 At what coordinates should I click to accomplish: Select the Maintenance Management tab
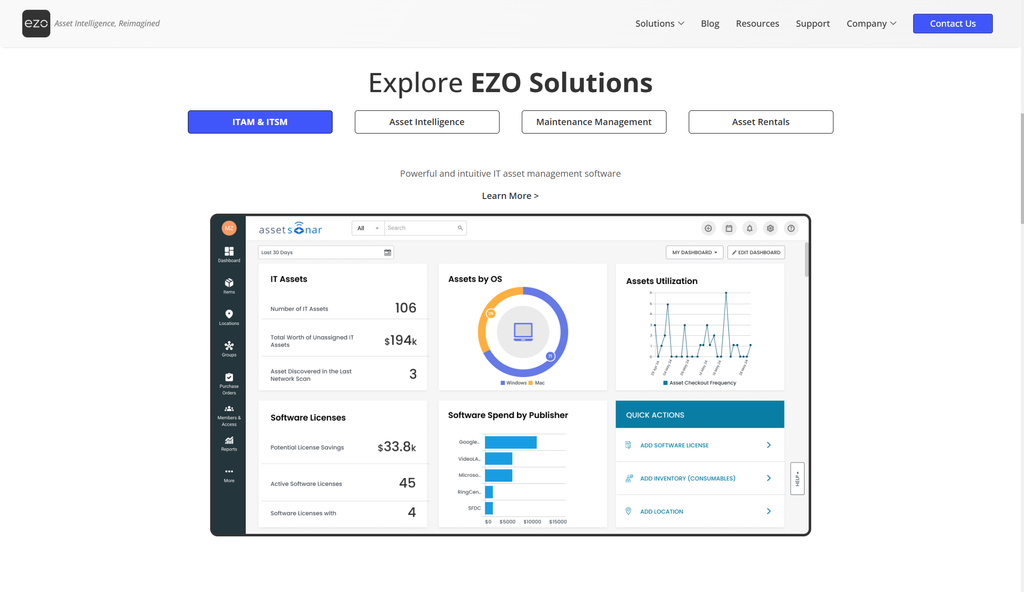click(x=593, y=121)
